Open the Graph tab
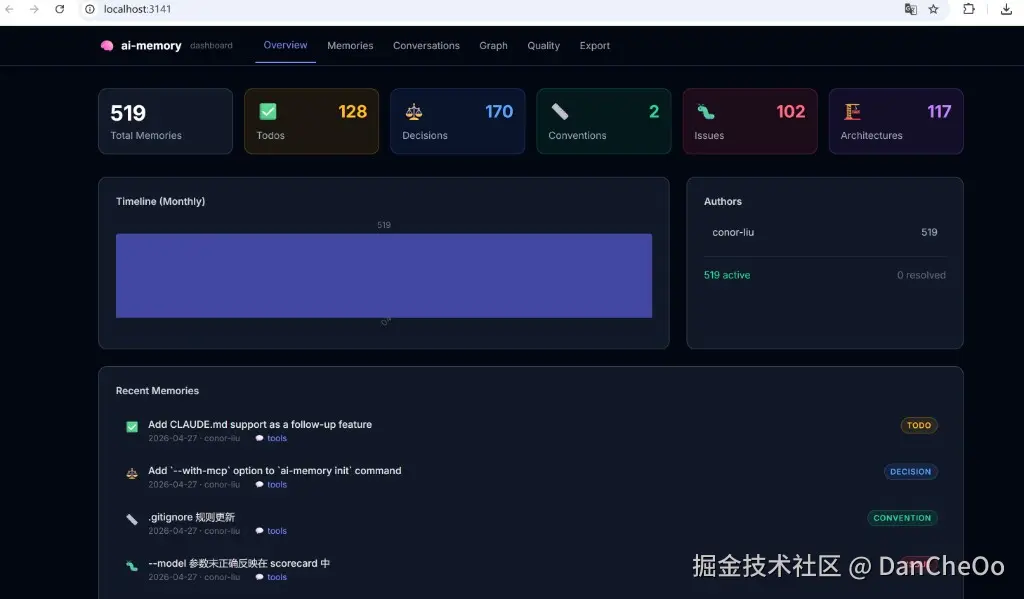 pos(493,45)
